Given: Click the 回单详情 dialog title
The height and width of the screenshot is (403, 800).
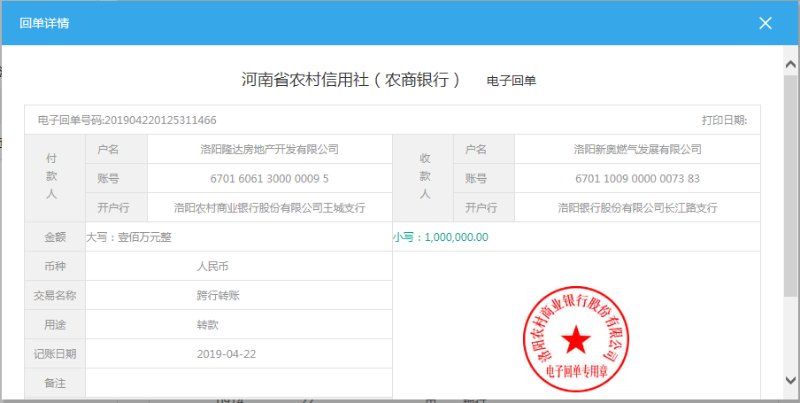Looking at the screenshot, I should [44, 23].
